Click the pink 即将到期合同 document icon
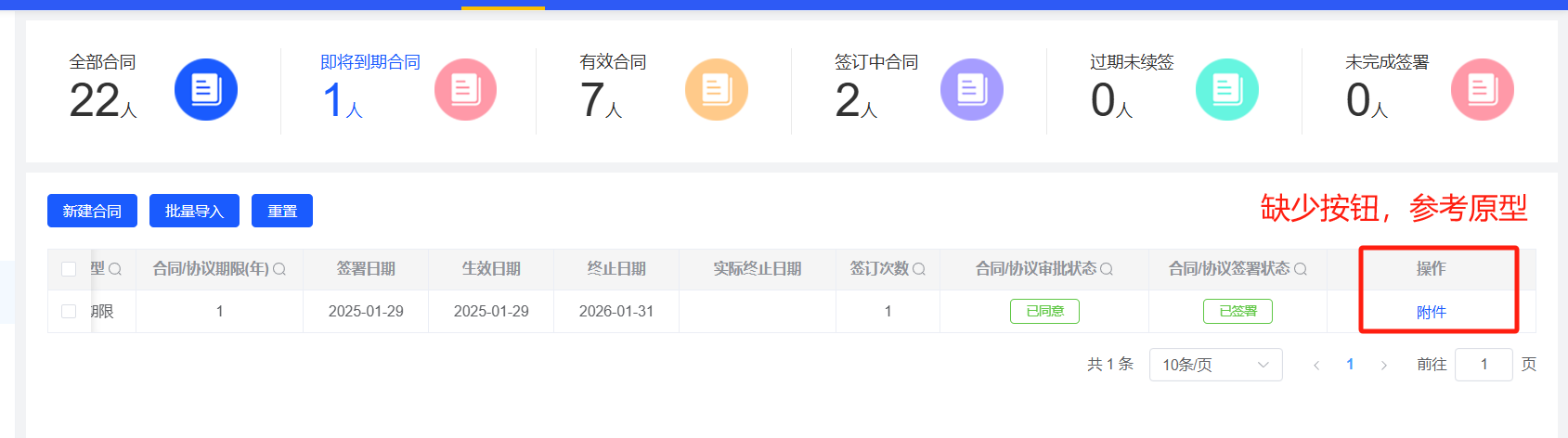Image resolution: width=1568 pixels, height=438 pixels. click(x=465, y=90)
